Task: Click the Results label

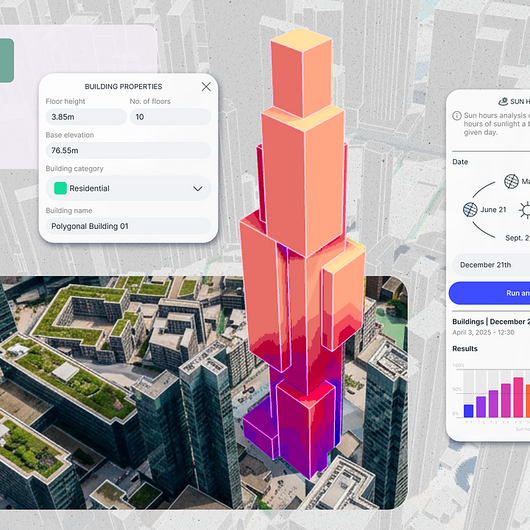Action: point(465,349)
